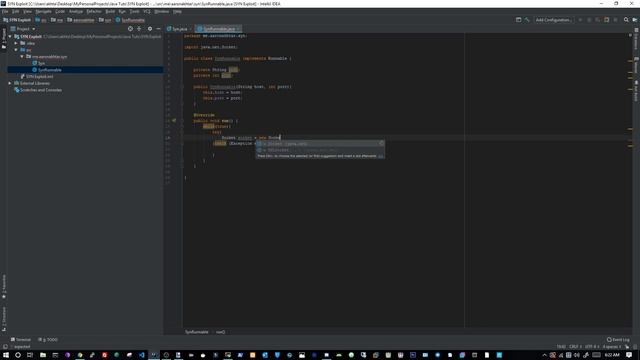Click tool window toggle icon in bottom-left corner

click(x=5, y=347)
